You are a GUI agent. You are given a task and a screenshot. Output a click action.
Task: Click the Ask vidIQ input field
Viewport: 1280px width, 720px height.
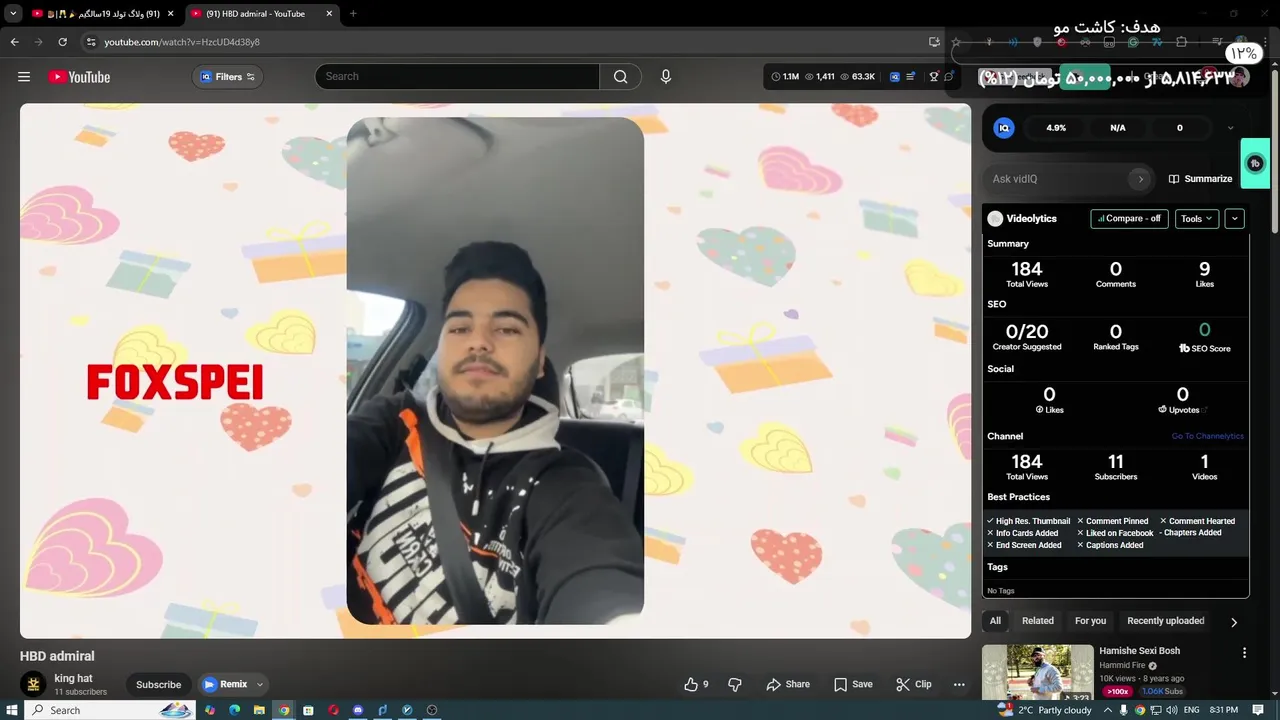[1056, 179]
